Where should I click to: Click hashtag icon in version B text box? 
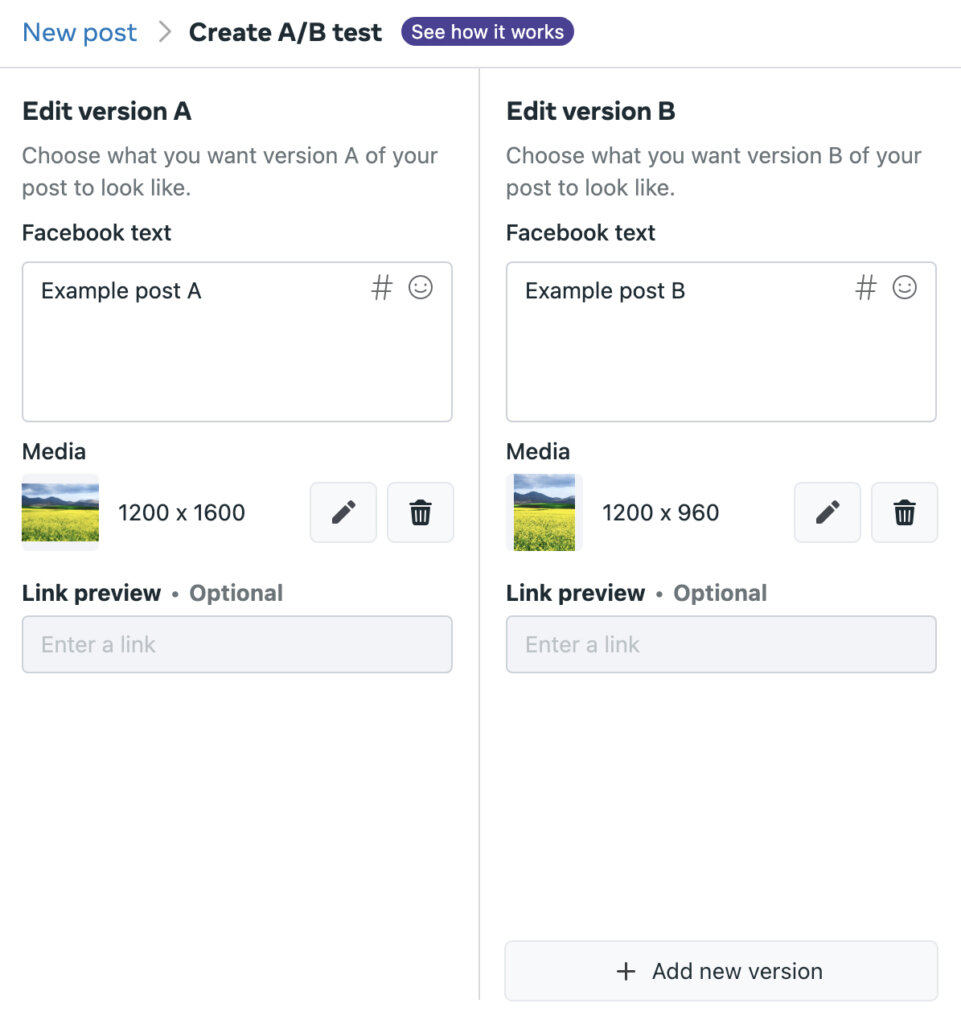click(x=866, y=289)
